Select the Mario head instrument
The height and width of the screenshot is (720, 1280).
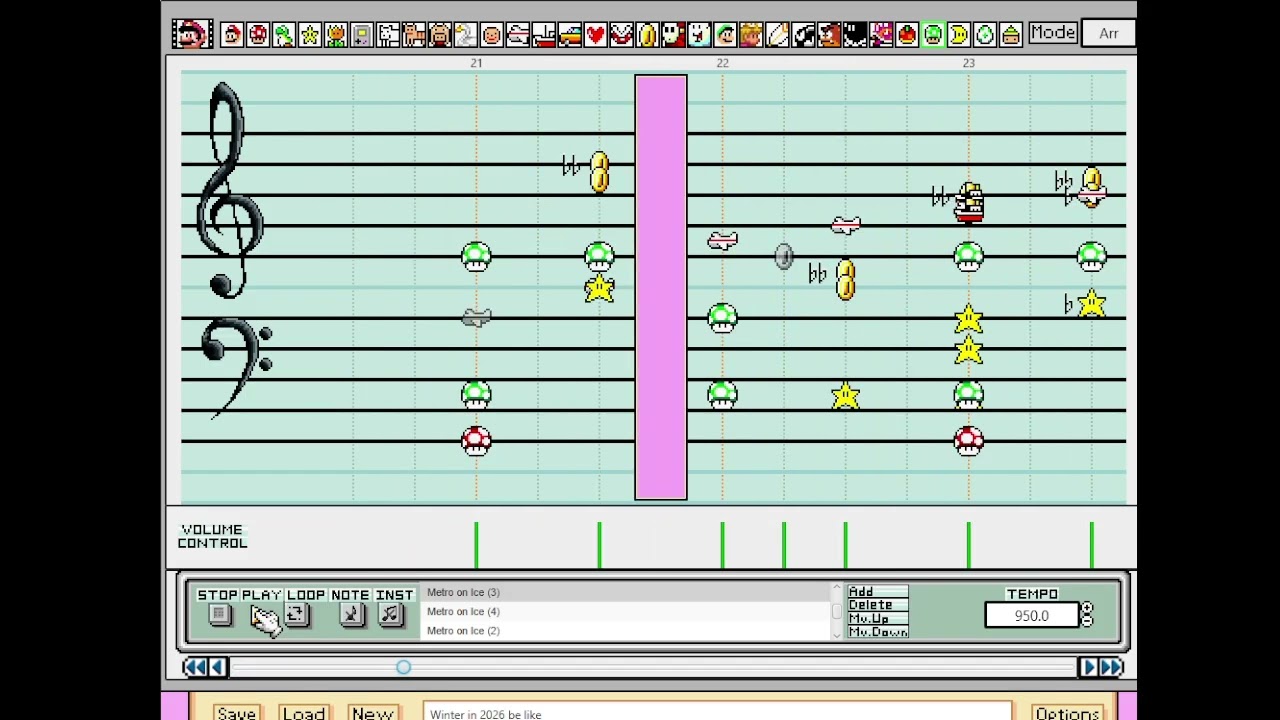pos(232,34)
